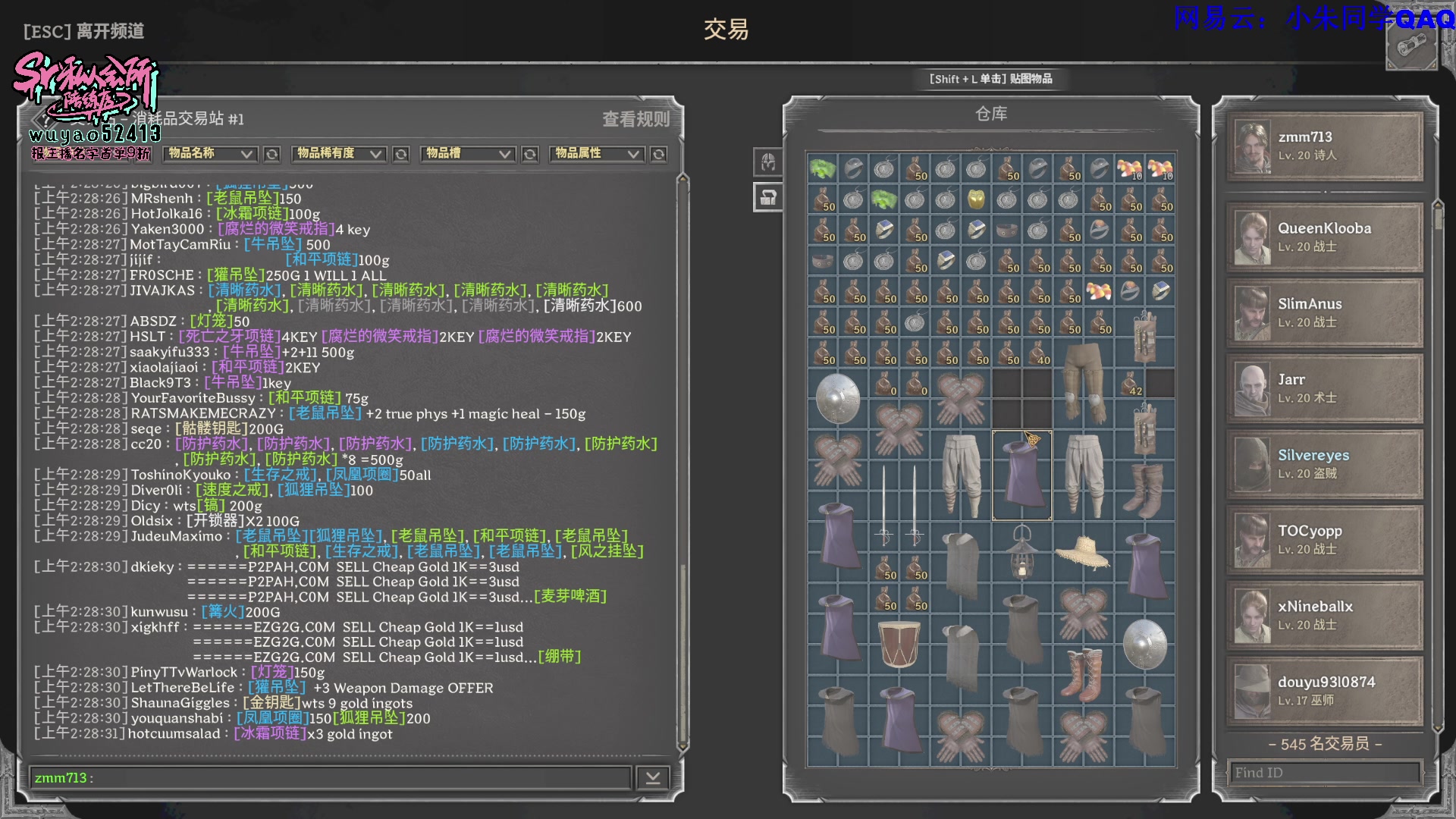The width and height of the screenshot is (1456, 819).
Task: Click the 545 名交易员 trader count
Action: coord(1325,744)
